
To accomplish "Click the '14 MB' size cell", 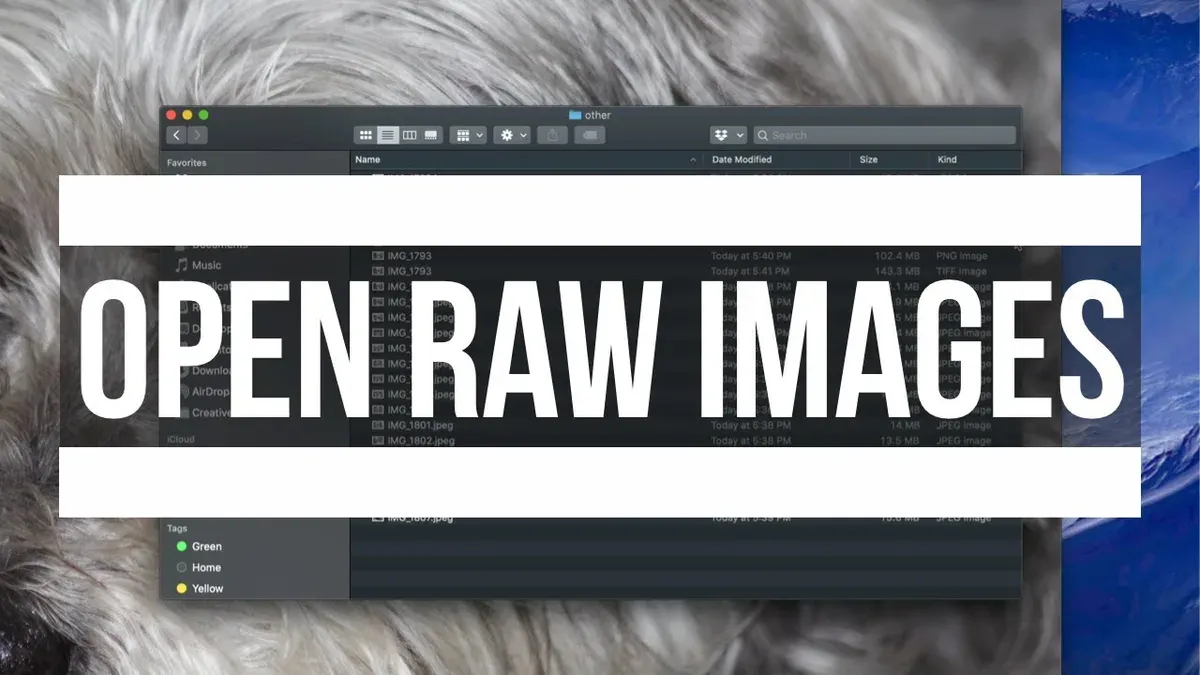I will pyautogui.click(x=904, y=425).
